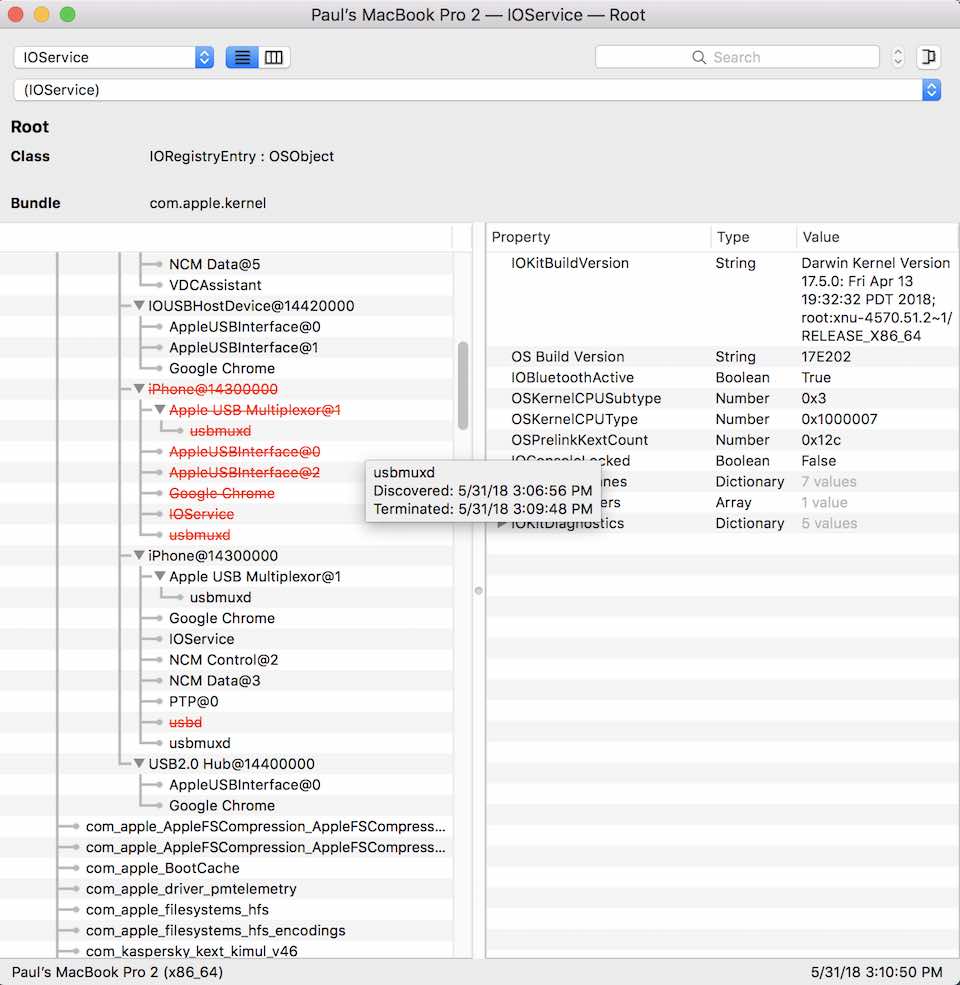Select the IOKitBuildVersion property row
This screenshot has width=960, height=985.
[723, 299]
